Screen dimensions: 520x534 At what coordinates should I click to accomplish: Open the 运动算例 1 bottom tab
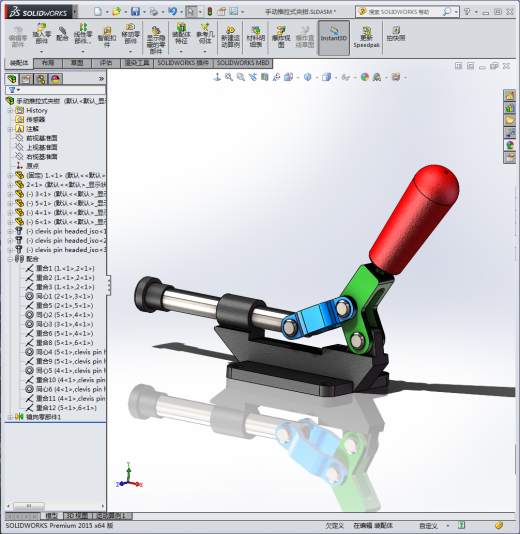[x=111, y=516]
